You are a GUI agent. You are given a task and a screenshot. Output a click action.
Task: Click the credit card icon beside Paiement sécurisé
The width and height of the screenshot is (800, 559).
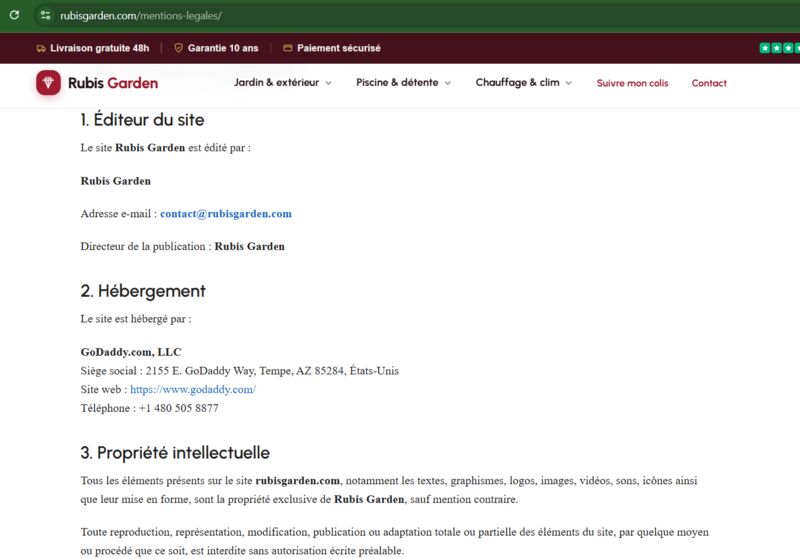point(288,48)
